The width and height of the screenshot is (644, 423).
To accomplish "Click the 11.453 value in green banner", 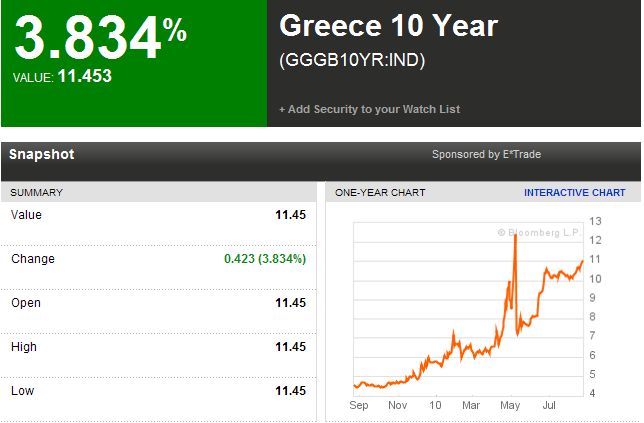I will point(85,76).
